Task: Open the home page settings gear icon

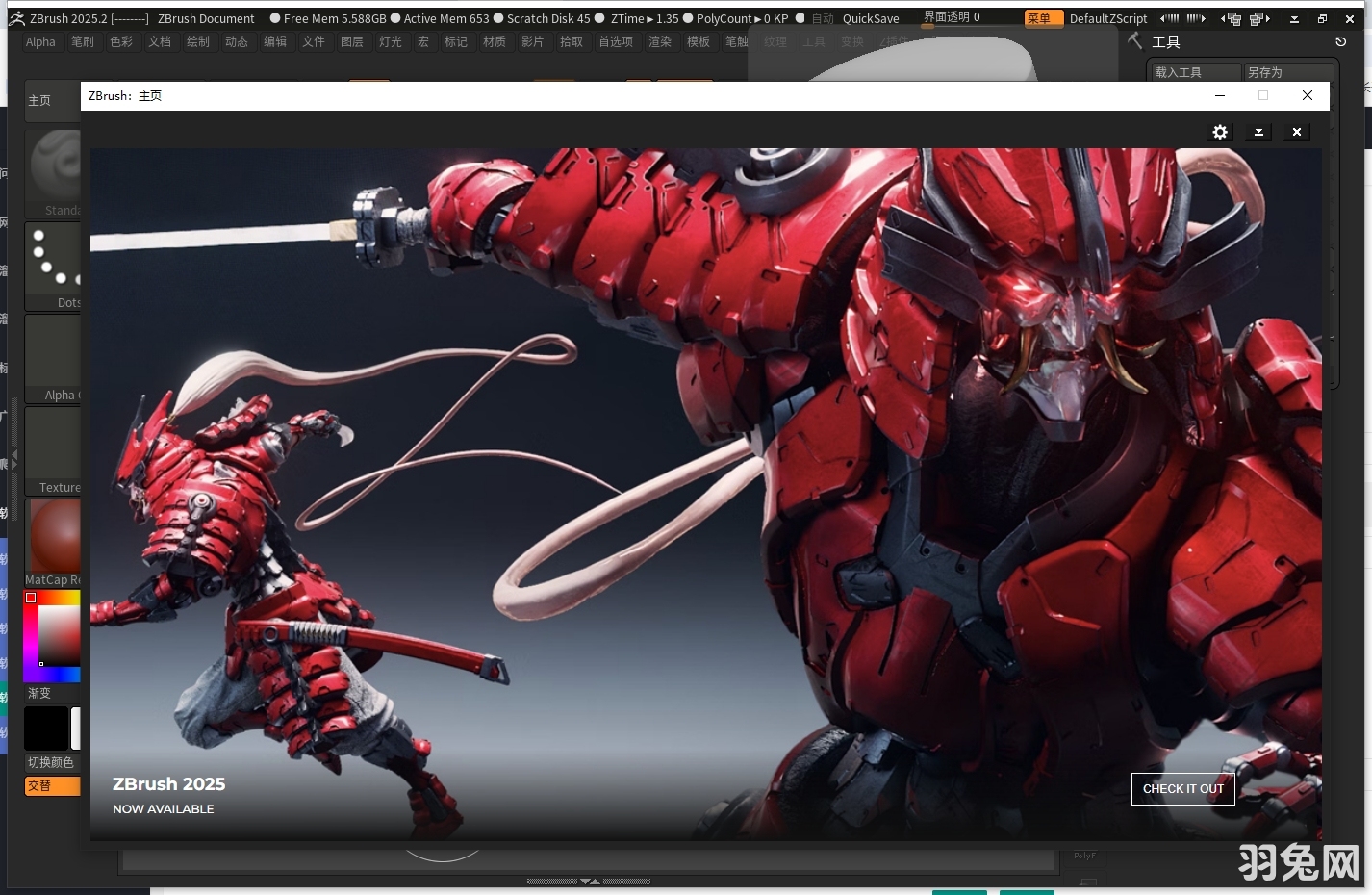Action: tap(1220, 132)
